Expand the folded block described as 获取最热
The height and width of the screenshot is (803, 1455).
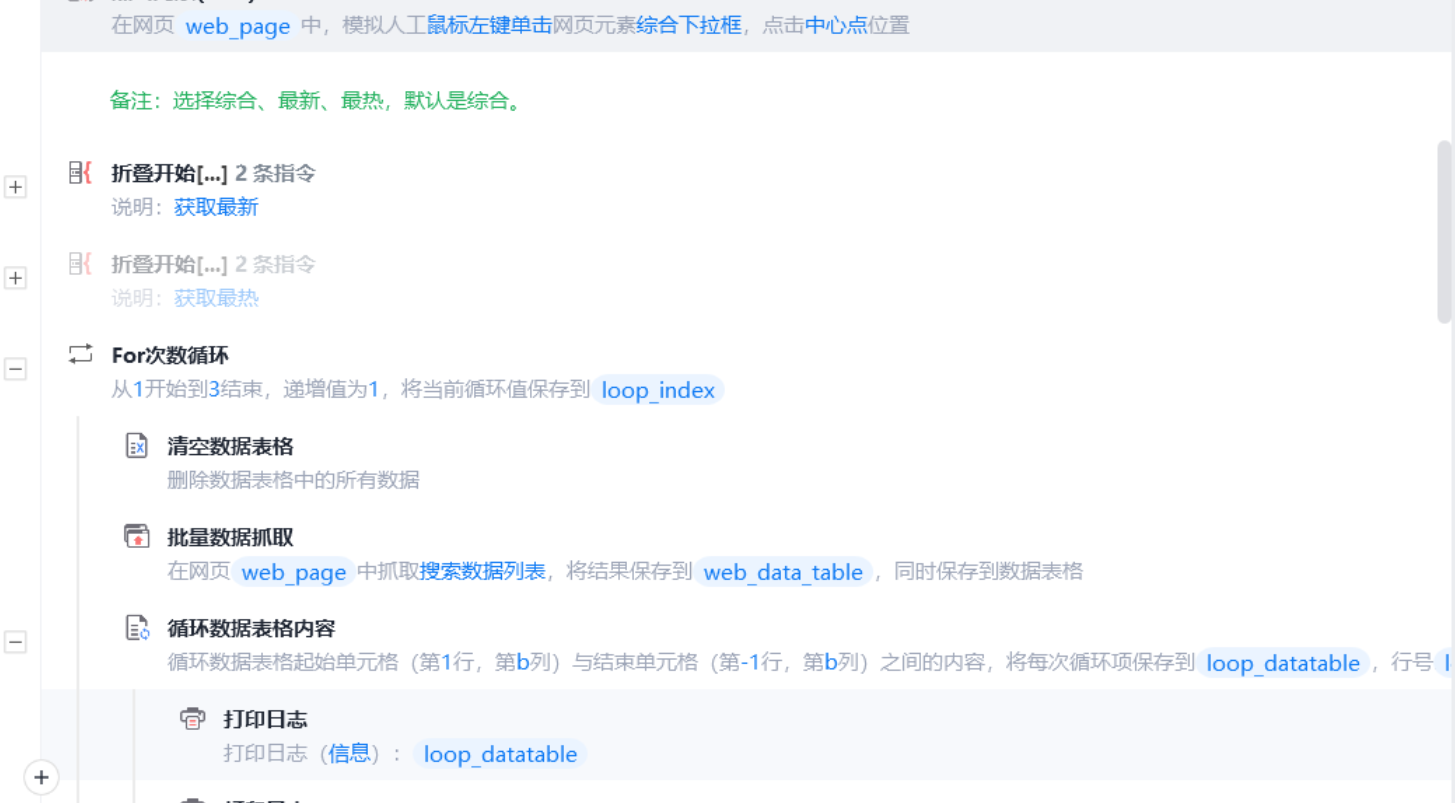point(15,278)
